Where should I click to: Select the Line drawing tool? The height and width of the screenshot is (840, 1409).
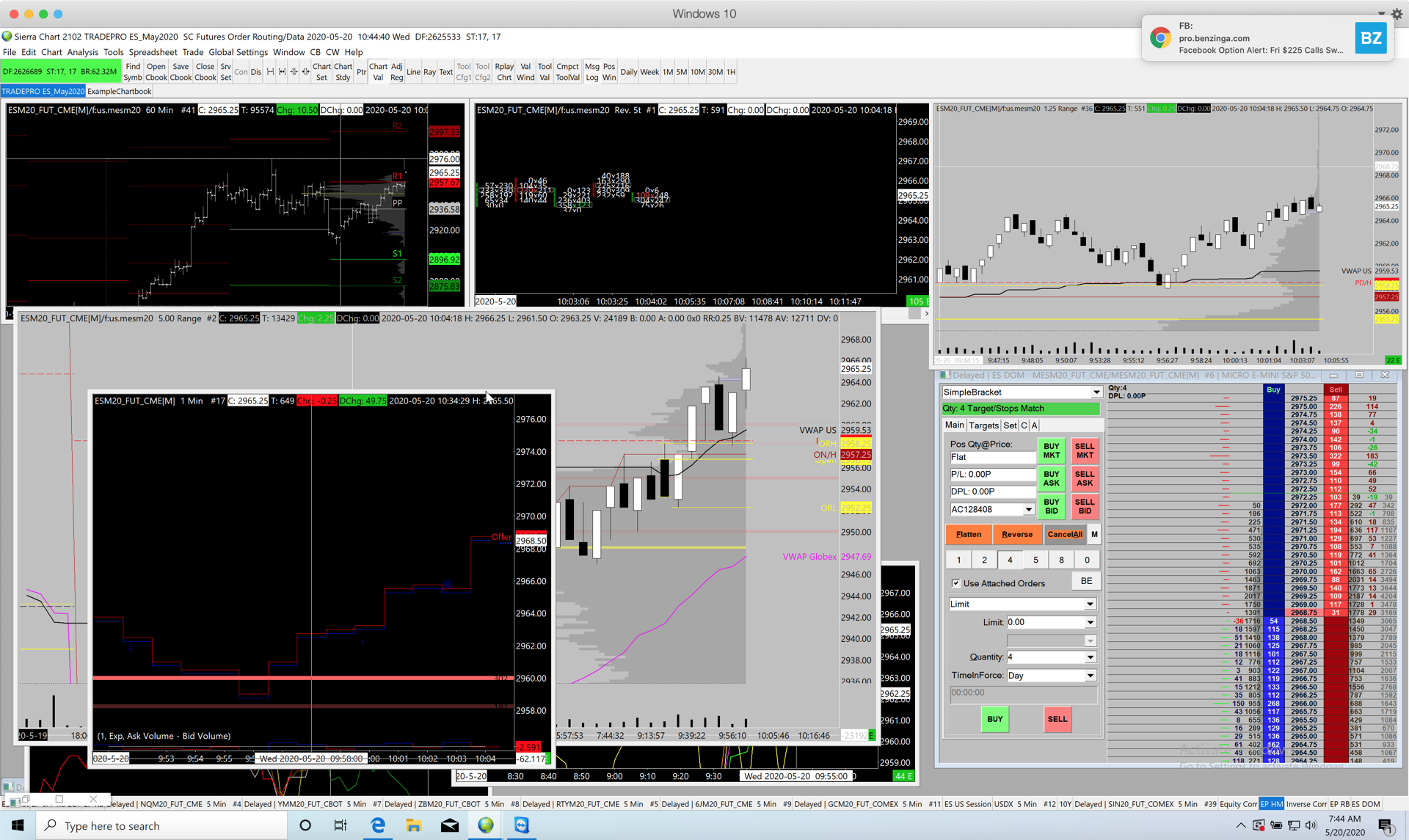click(x=413, y=72)
